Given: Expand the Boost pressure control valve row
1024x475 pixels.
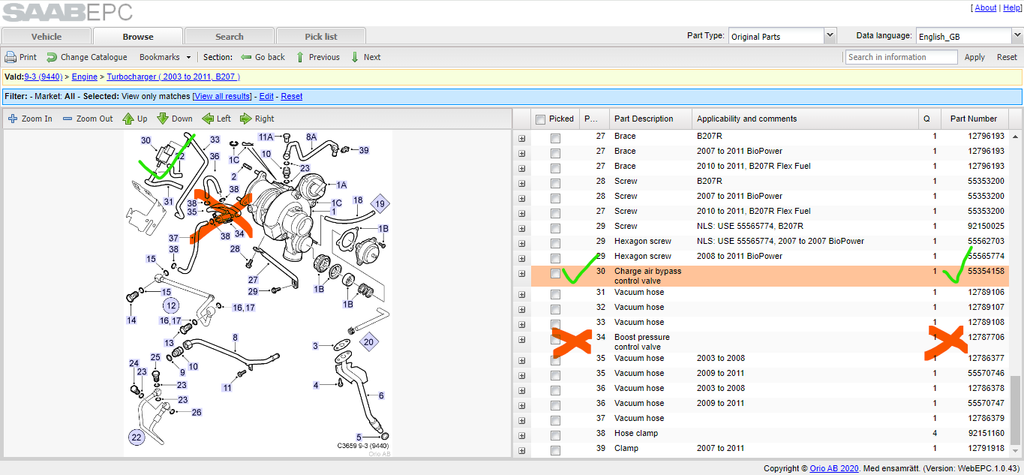Looking at the screenshot, I should [x=522, y=339].
